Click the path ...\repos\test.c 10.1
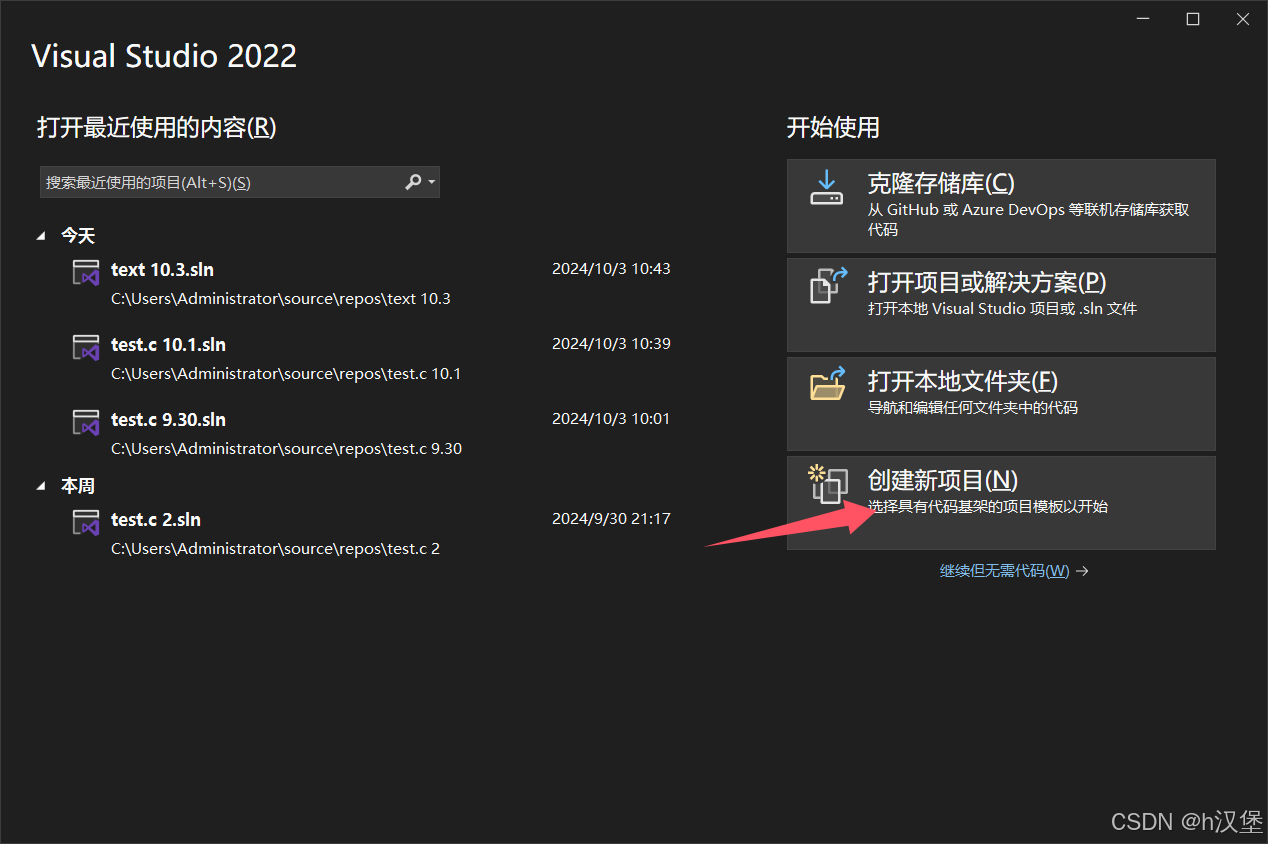 [286, 374]
